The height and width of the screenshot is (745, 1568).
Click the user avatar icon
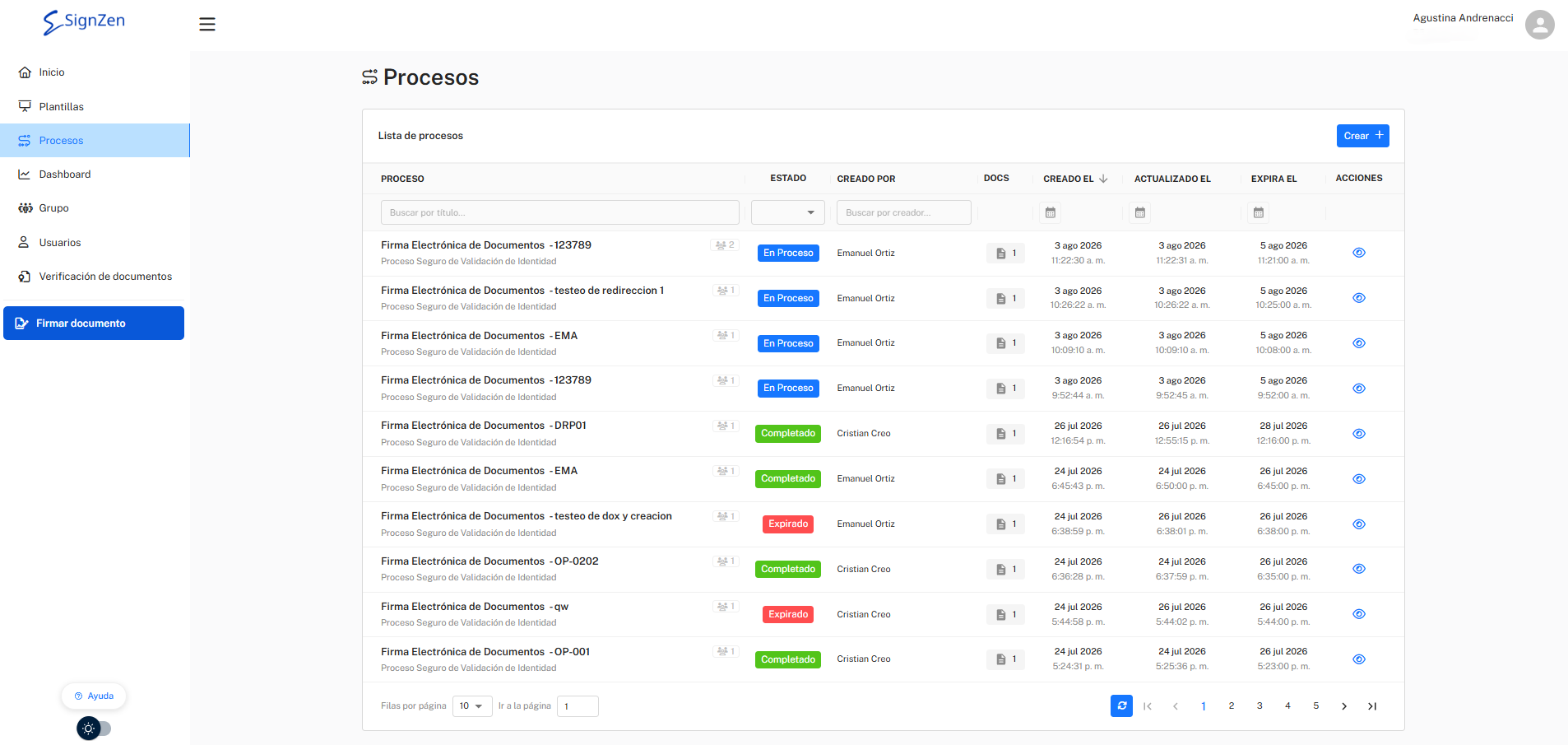coord(1539,25)
